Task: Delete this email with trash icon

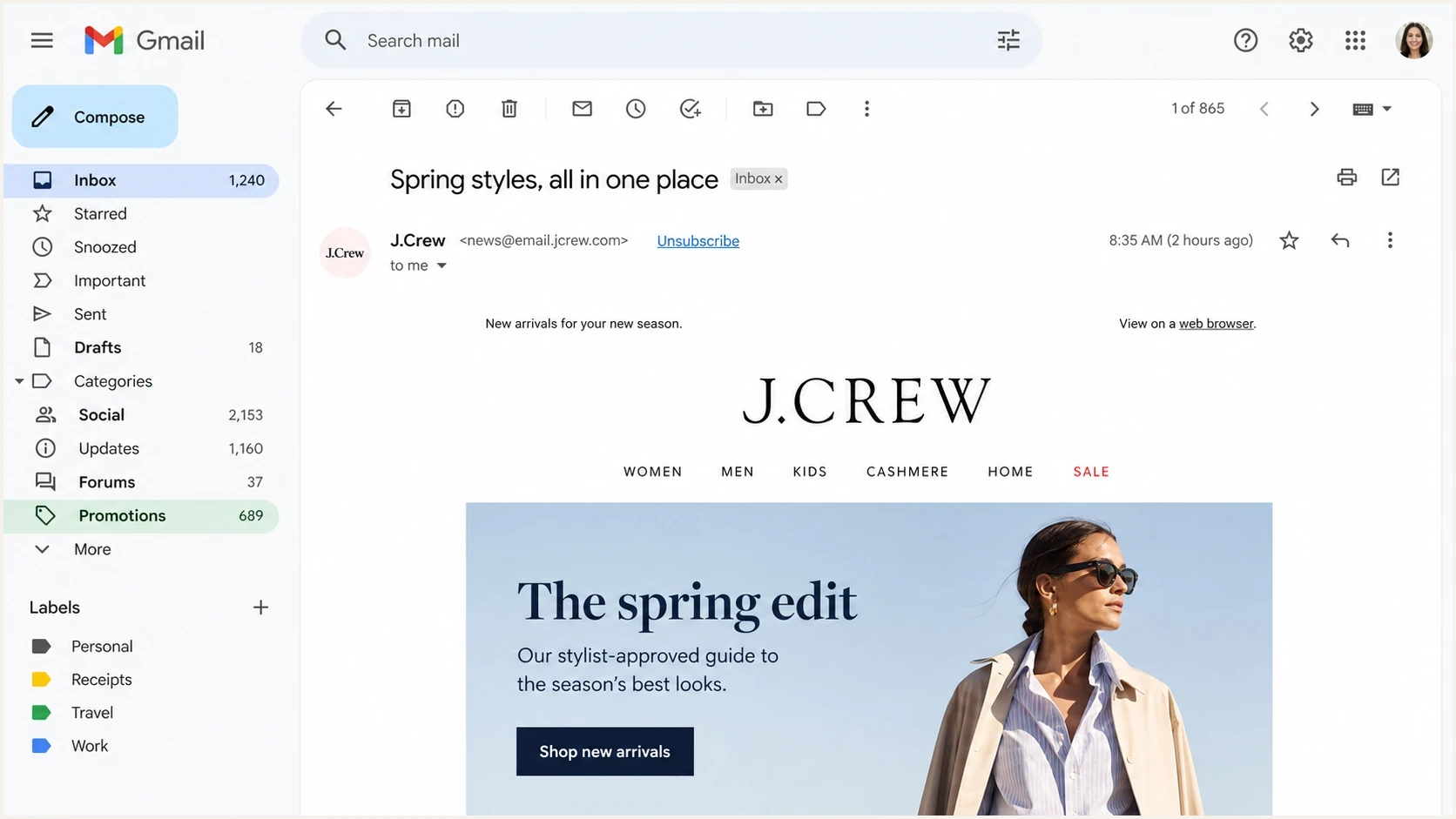Action: coord(509,109)
